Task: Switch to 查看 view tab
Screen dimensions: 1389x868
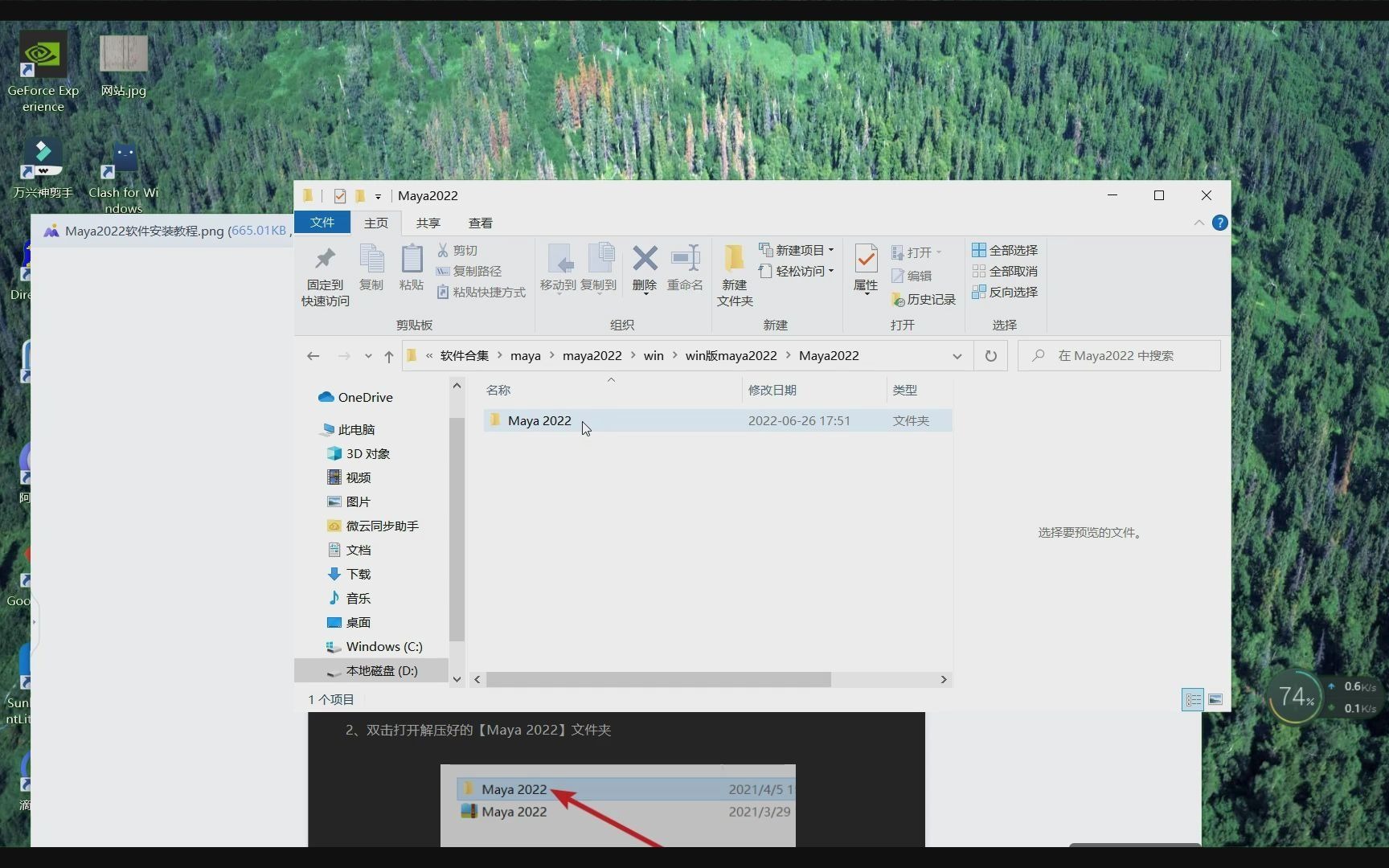Action: tap(481, 223)
